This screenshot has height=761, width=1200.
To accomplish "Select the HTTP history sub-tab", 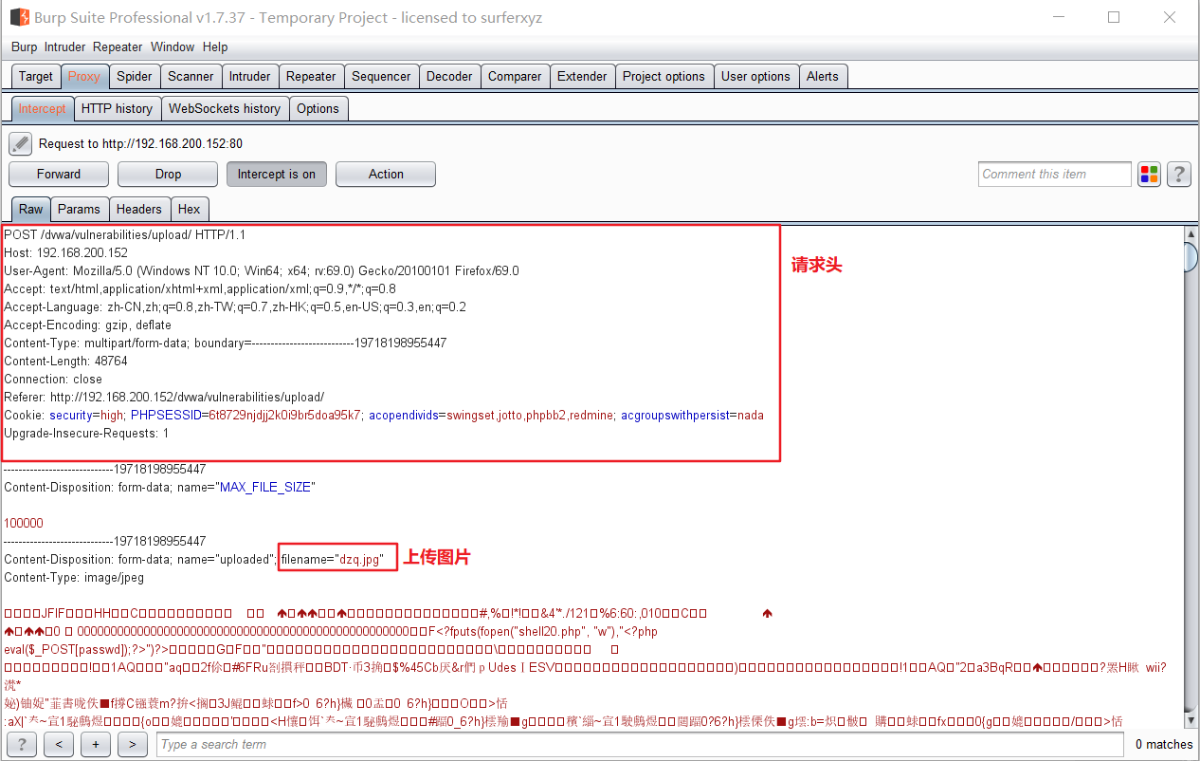I will (x=117, y=108).
